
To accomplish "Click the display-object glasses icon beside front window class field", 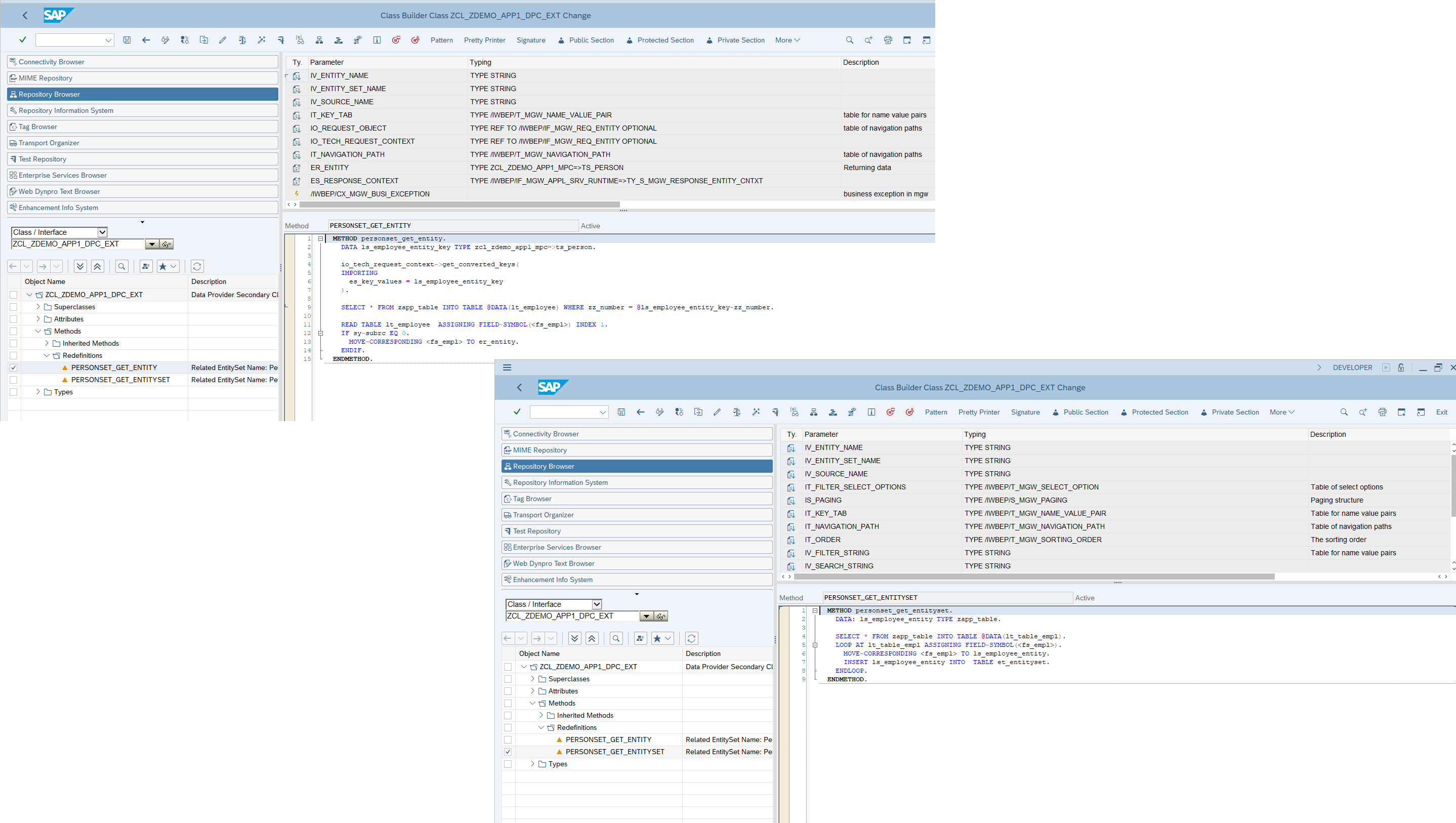I will pyautogui.click(x=661, y=616).
